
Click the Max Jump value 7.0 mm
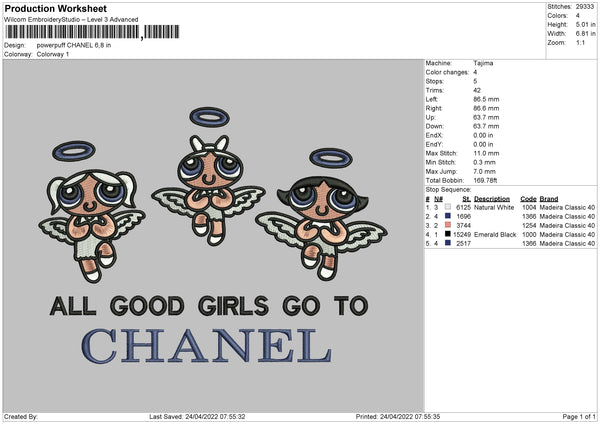(x=484, y=171)
